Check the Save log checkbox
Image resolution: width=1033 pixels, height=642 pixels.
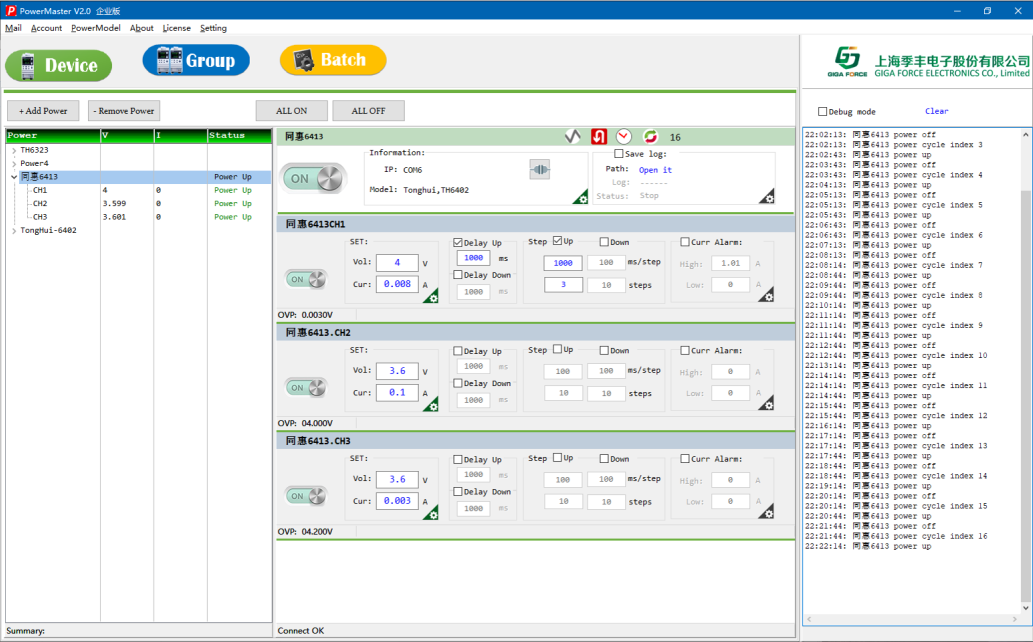coord(619,154)
